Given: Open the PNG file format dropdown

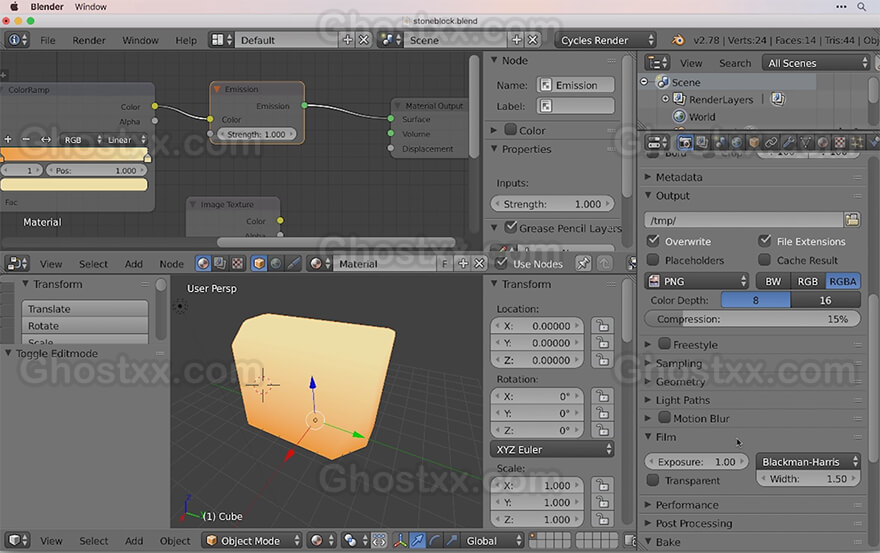Looking at the screenshot, I should pos(696,281).
